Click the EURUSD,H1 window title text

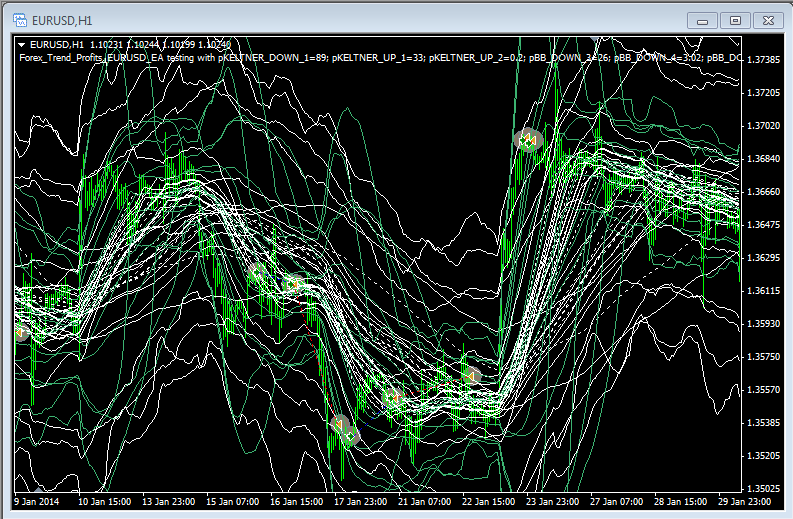[62, 21]
